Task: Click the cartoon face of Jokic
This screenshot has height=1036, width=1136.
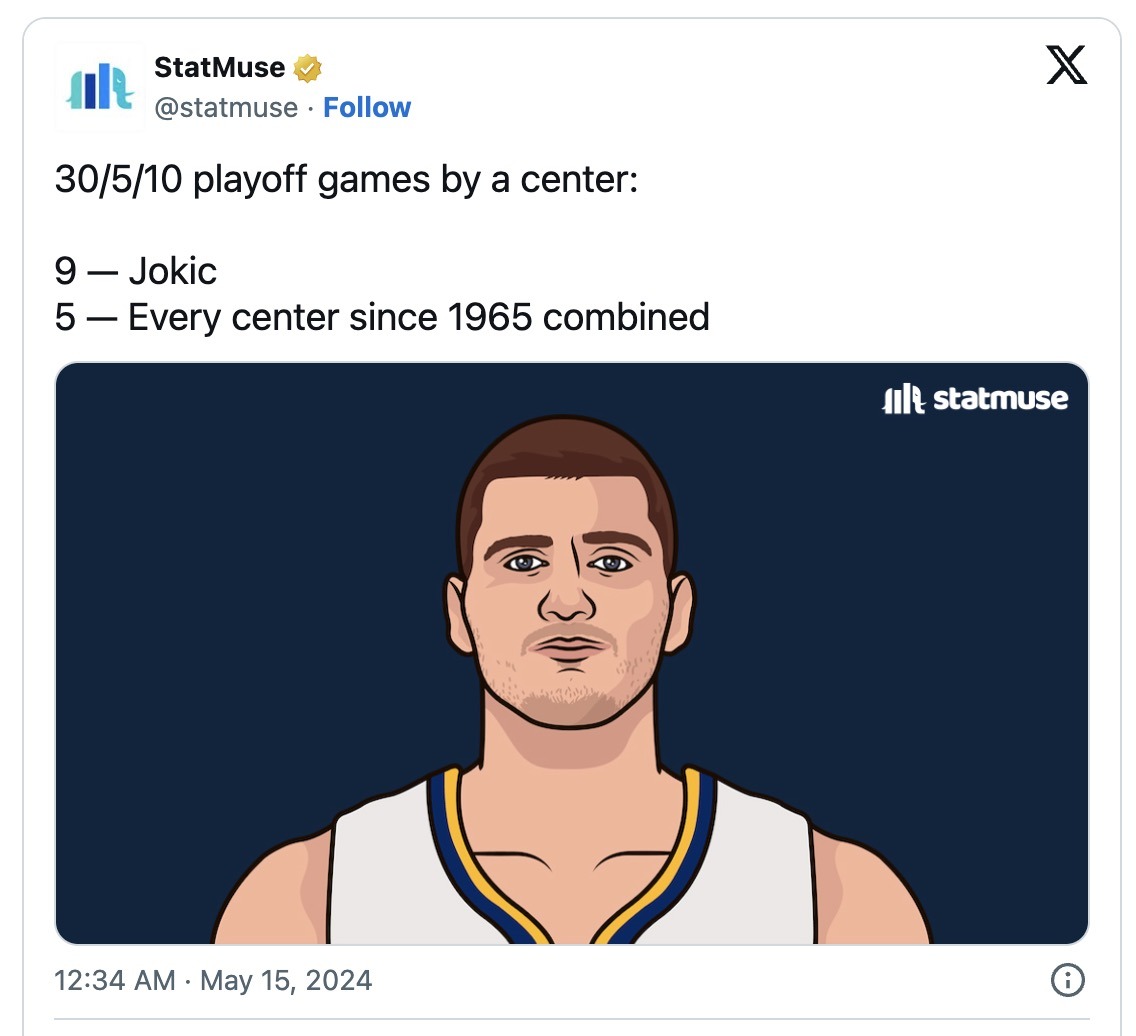Action: click(x=569, y=587)
